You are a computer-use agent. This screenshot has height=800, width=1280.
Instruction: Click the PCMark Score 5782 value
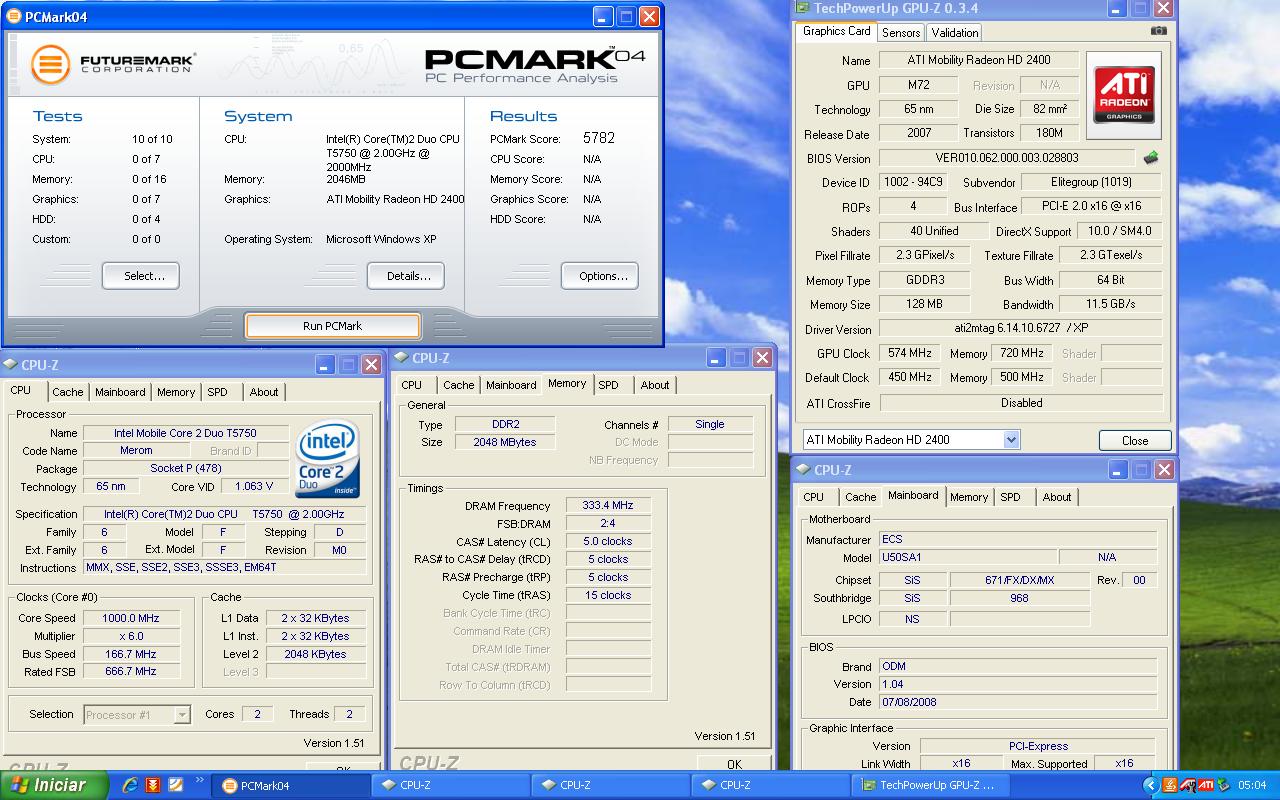click(x=599, y=138)
